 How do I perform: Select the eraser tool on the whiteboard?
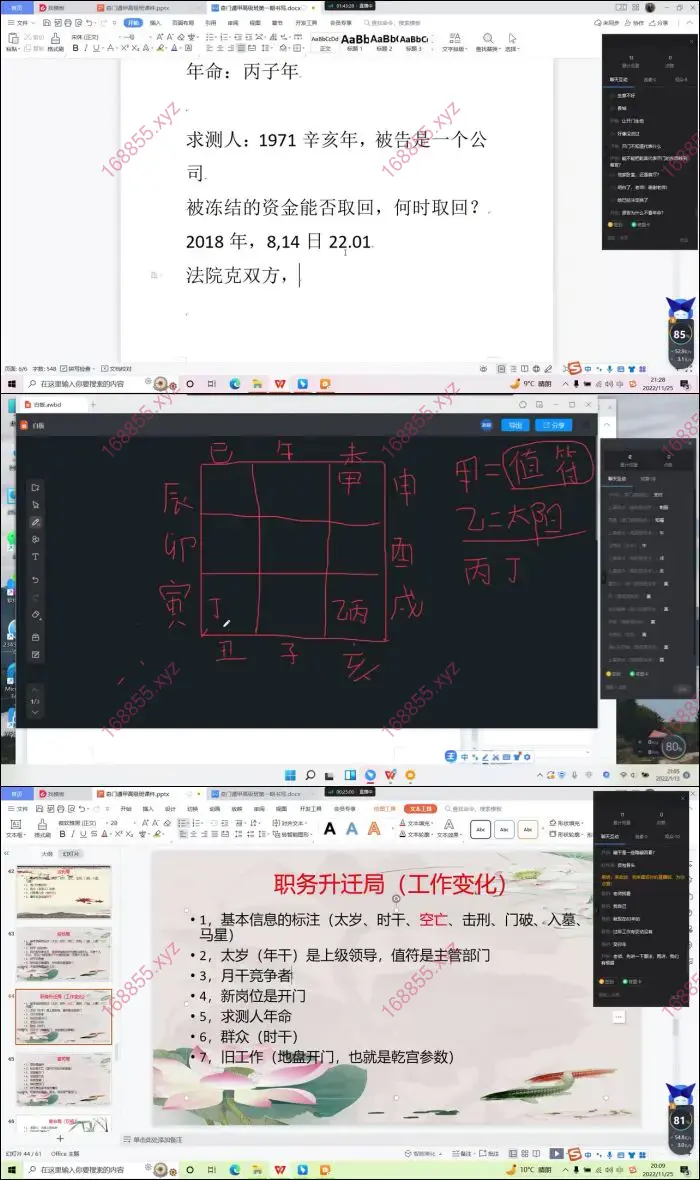click(x=35, y=615)
